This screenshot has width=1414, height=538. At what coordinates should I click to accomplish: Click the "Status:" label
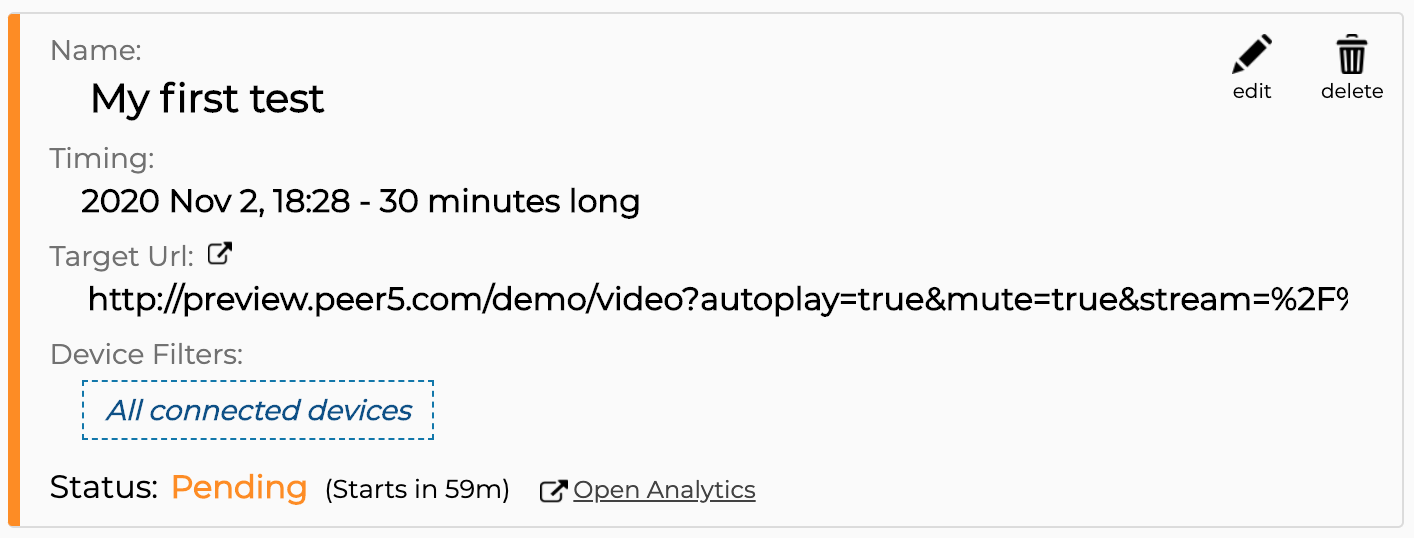point(104,488)
